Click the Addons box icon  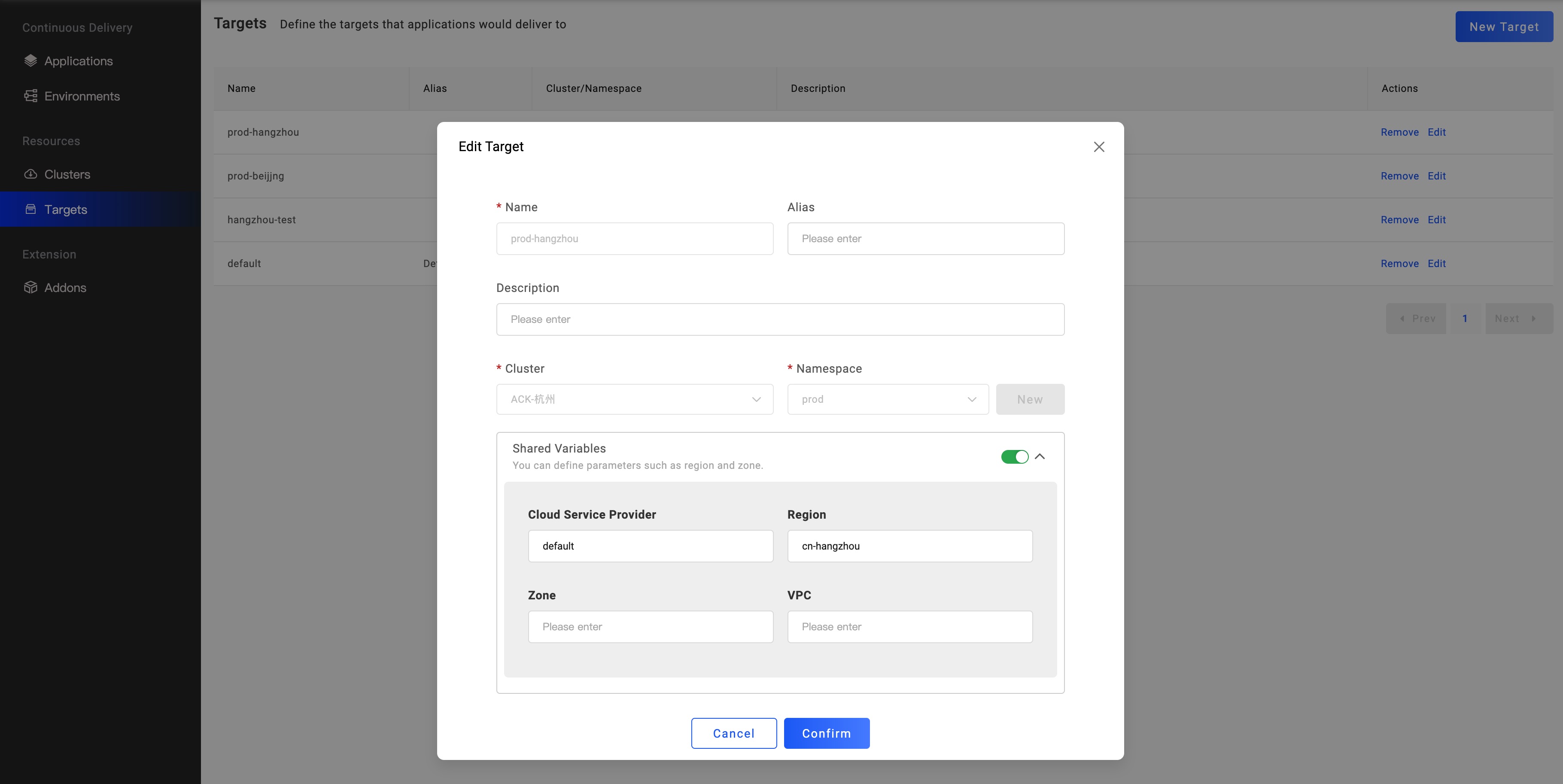[x=30, y=288]
